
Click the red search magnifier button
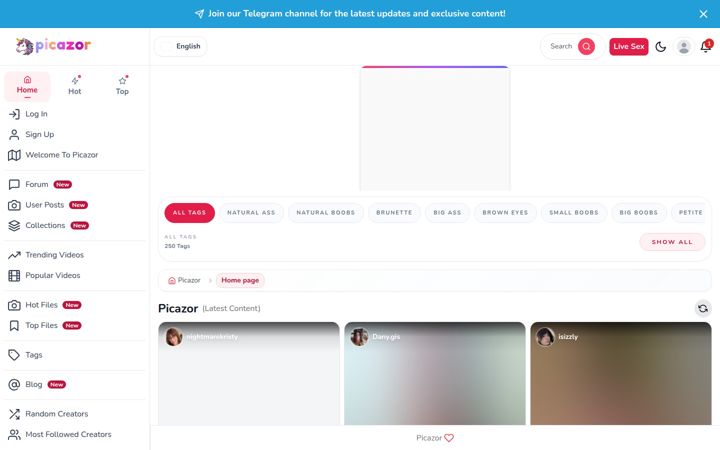click(x=586, y=46)
